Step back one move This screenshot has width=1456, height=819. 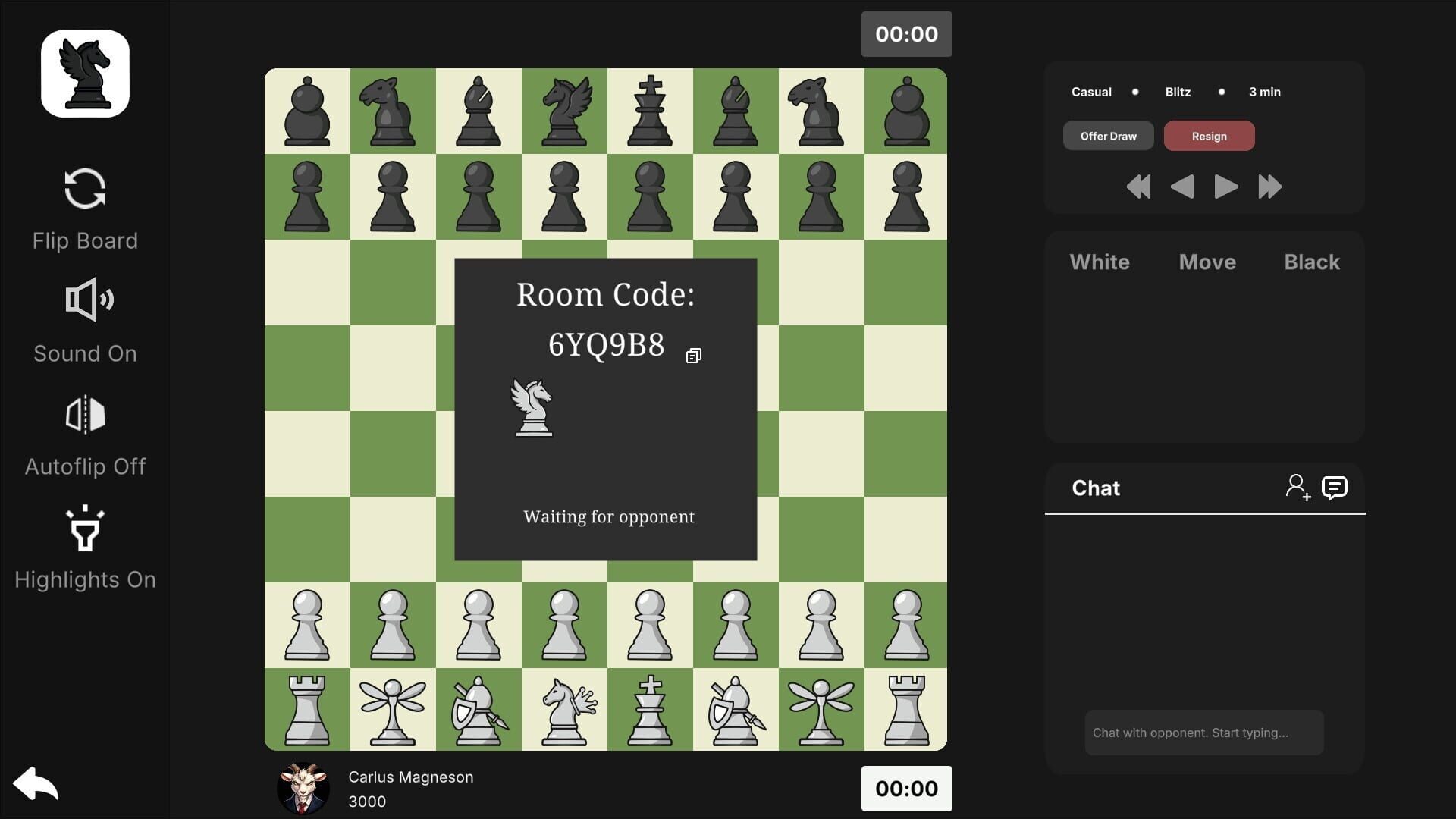tap(1183, 187)
